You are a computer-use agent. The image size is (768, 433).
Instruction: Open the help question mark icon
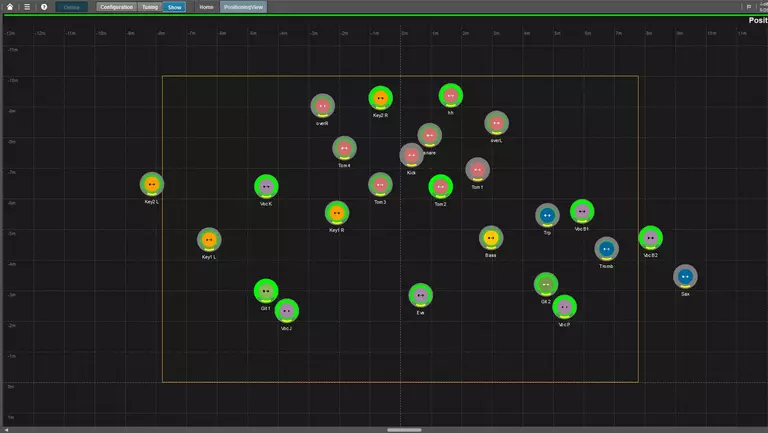click(x=44, y=7)
